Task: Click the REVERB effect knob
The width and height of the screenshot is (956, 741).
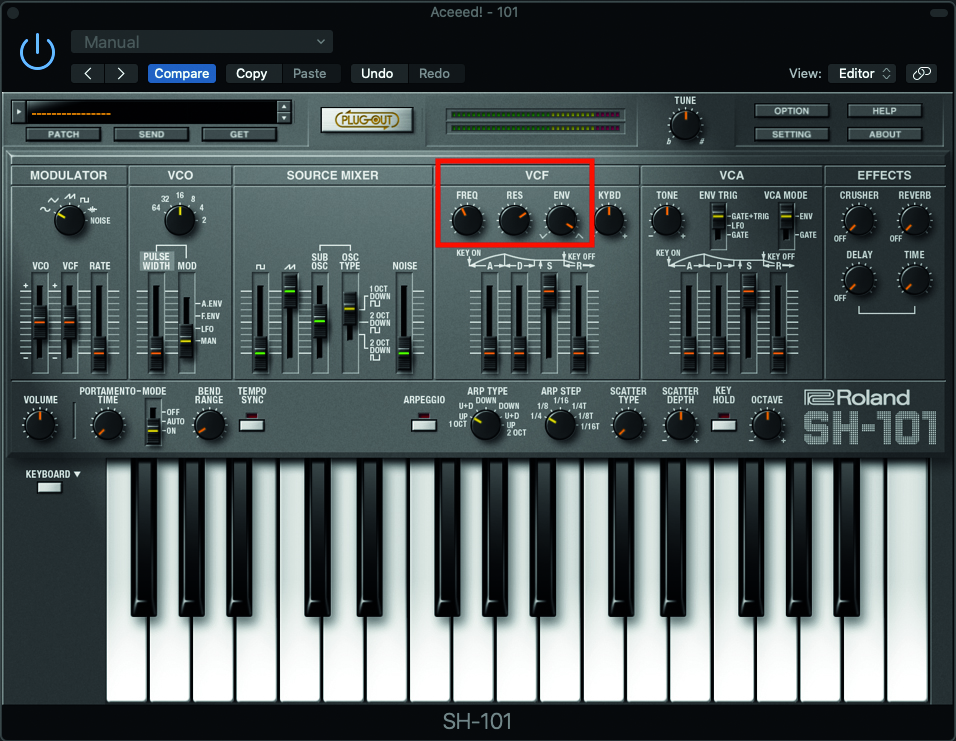Action: [x=914, y=220]
